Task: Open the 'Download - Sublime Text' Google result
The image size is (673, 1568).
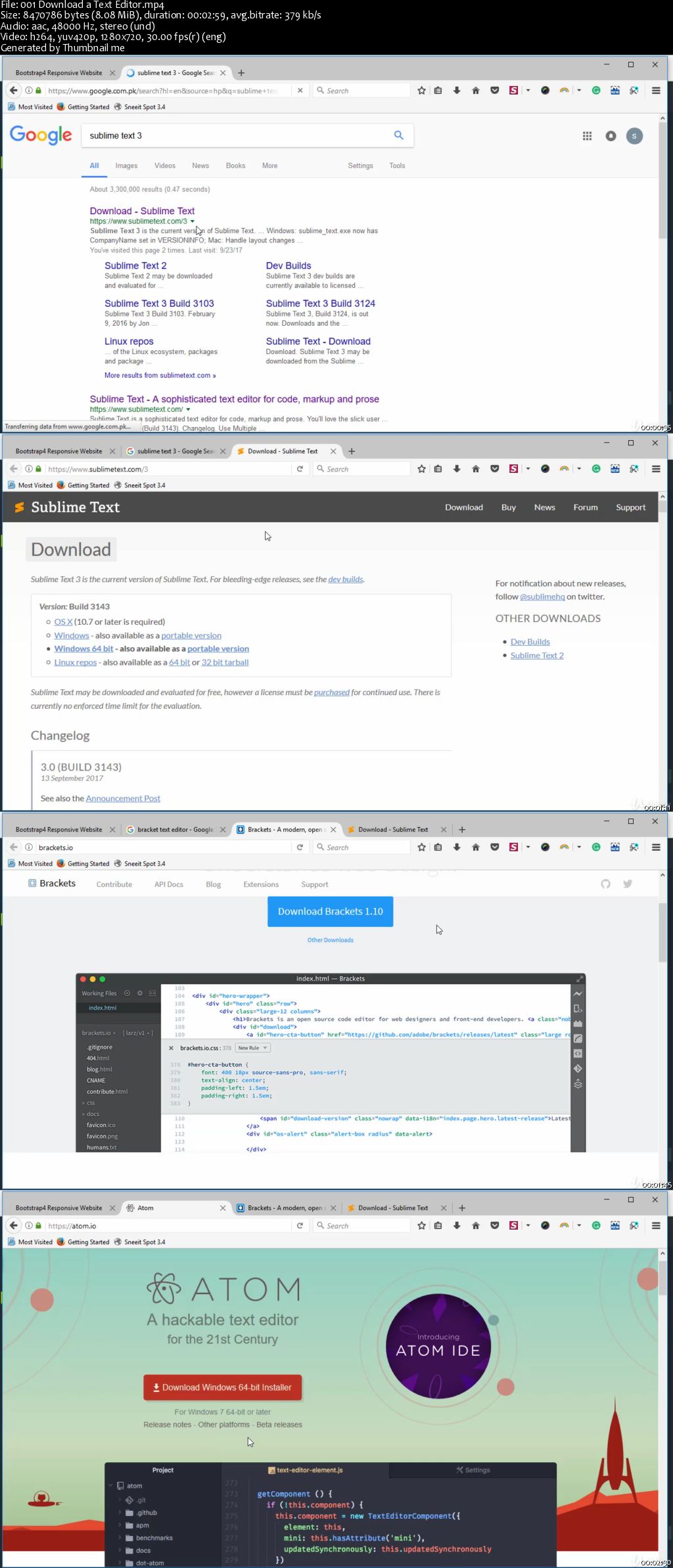Action: [142, 211]
